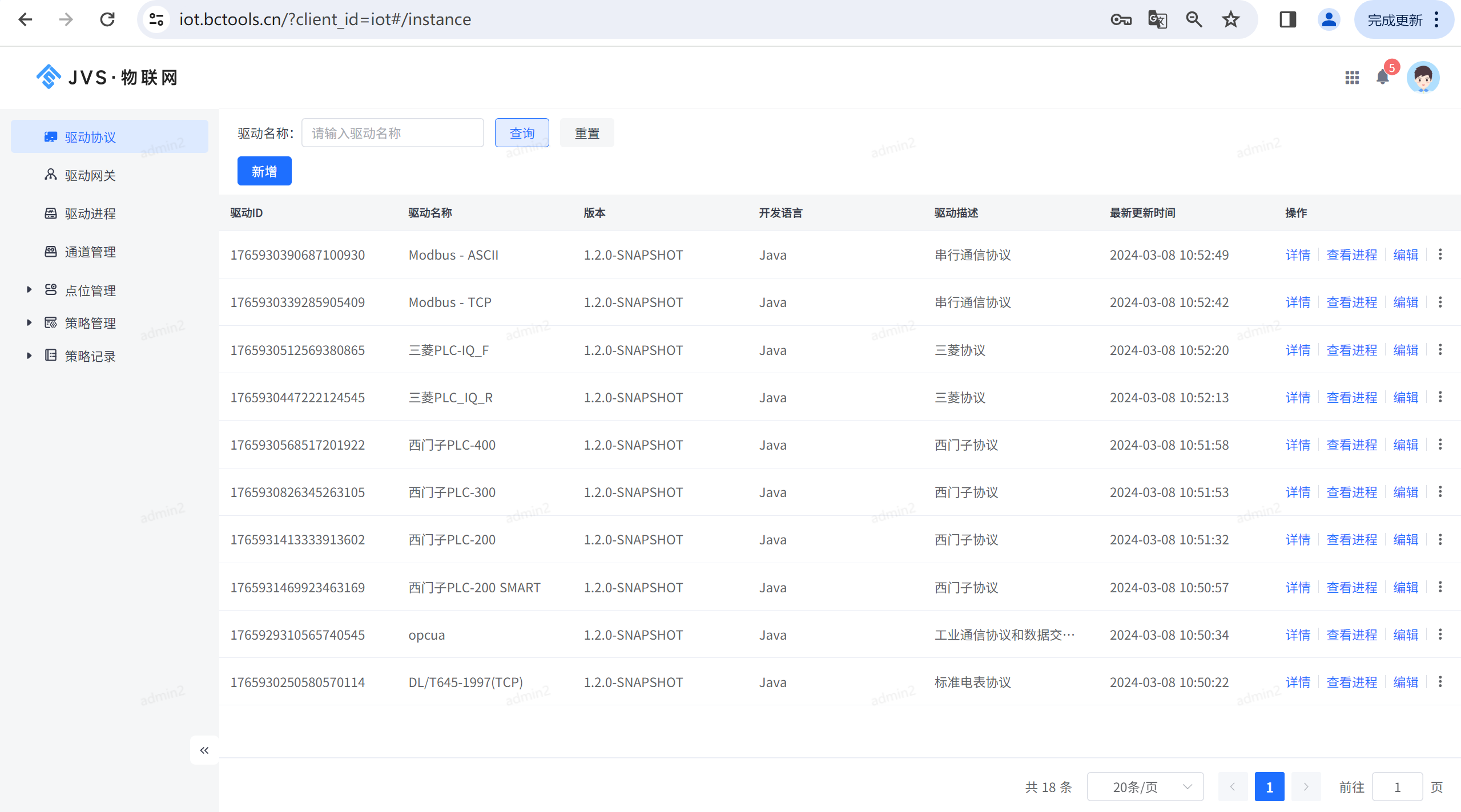1461x812 pixels.
Task: Click 编辑 for opcua
Action: 1405,635
